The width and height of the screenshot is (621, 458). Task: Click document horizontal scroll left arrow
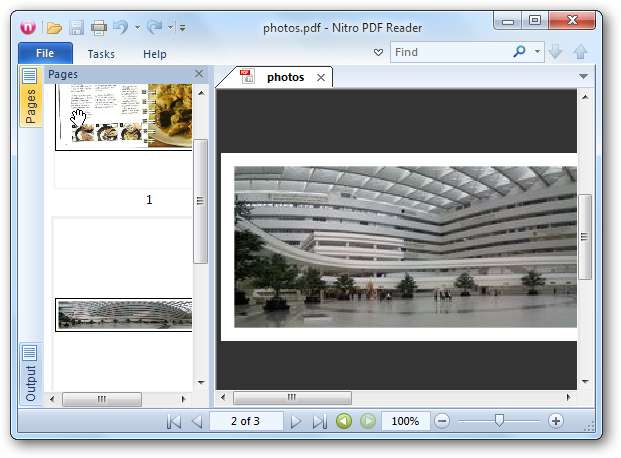pos(223,397)
